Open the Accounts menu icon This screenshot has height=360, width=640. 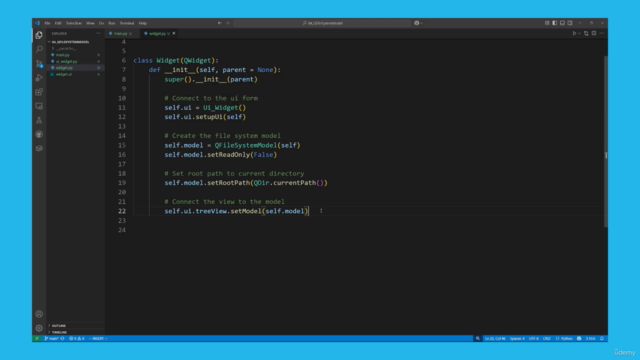(x=39, y=314)
